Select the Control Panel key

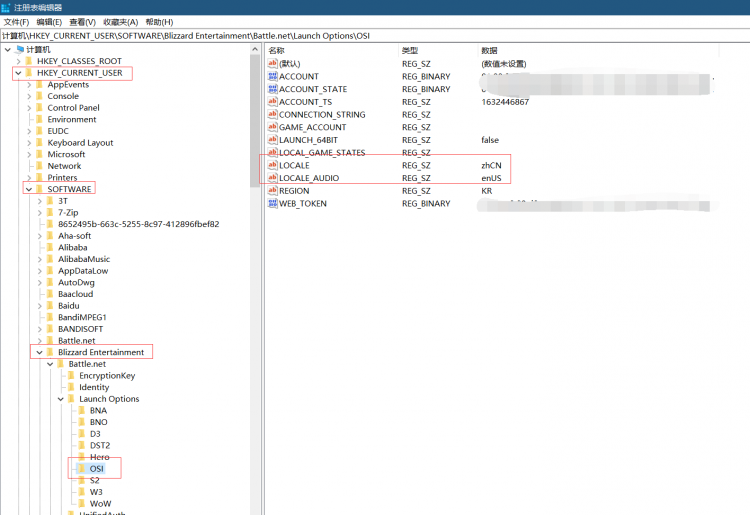click(x=73, y=108)
